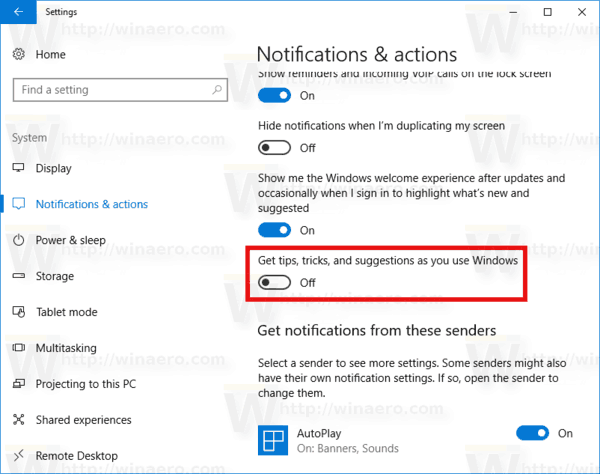Click the Display monitor icon
The width and height of the screenshot is (600, 474).
(x=18, y=168)
